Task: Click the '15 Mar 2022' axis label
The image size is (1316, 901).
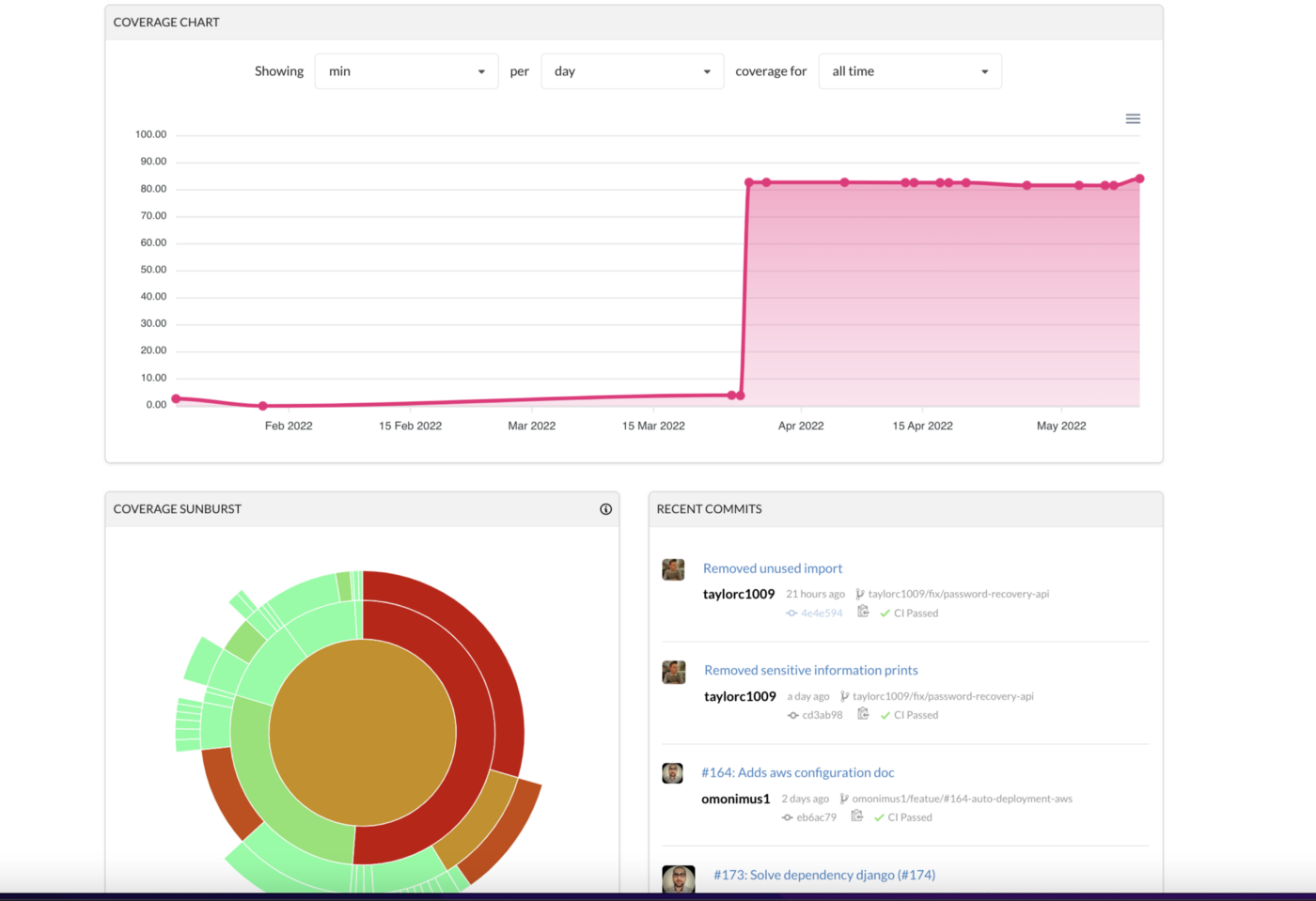Action: pyautogui.click(x=653, y=426)
